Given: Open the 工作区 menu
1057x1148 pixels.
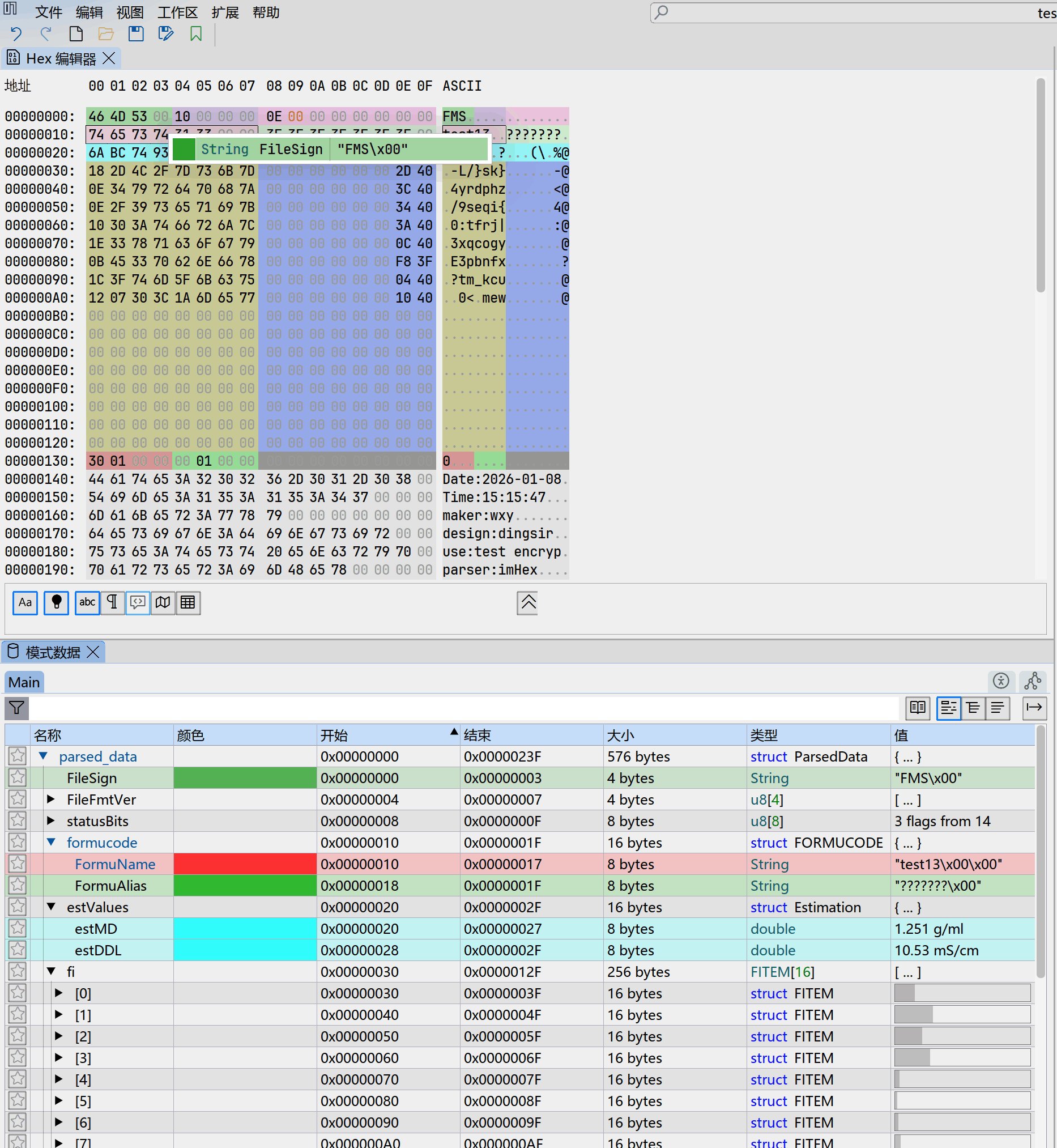Looking at the screenshot, I should (177, 12).
